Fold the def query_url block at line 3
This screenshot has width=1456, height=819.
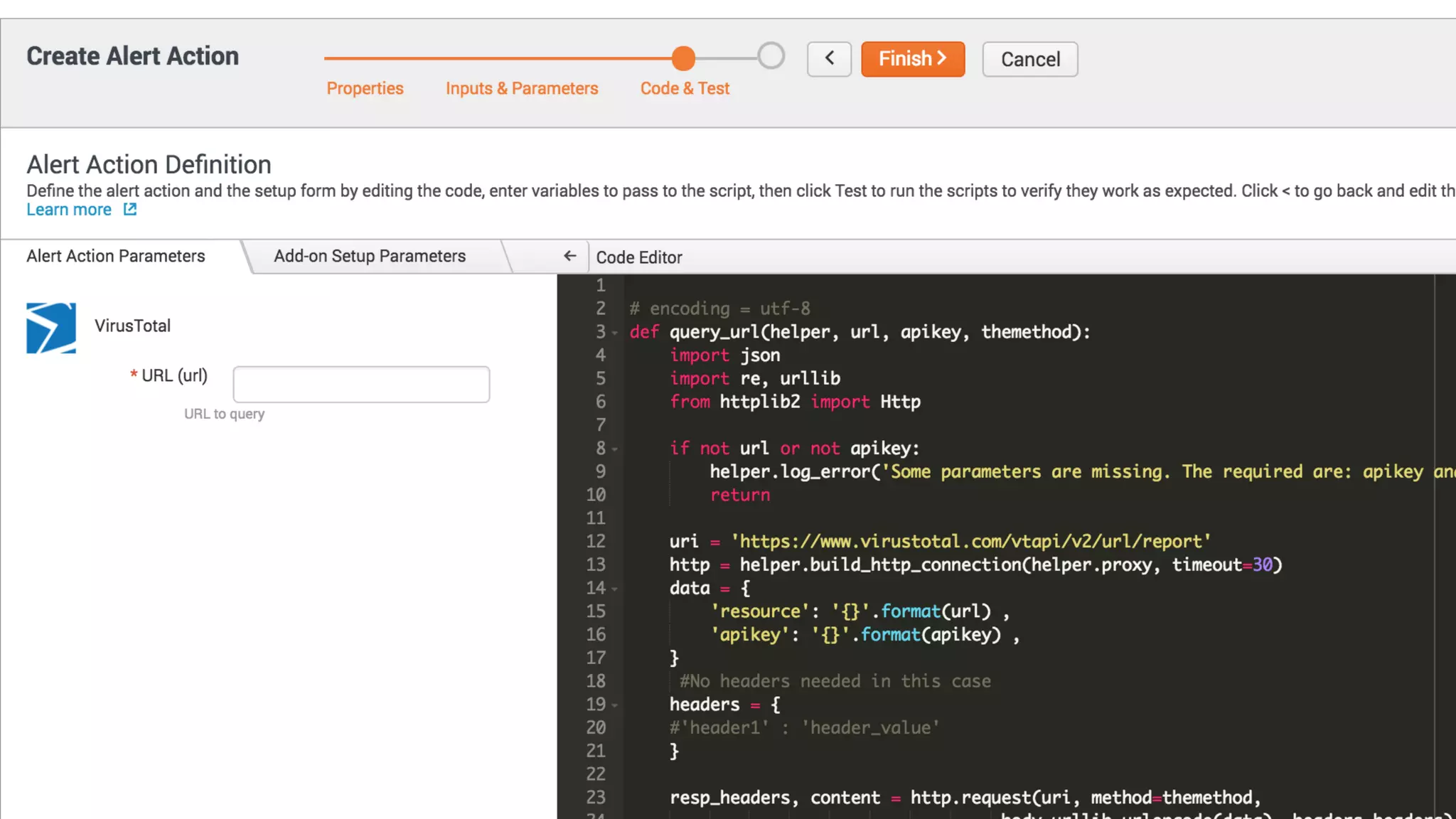(615, 333)
